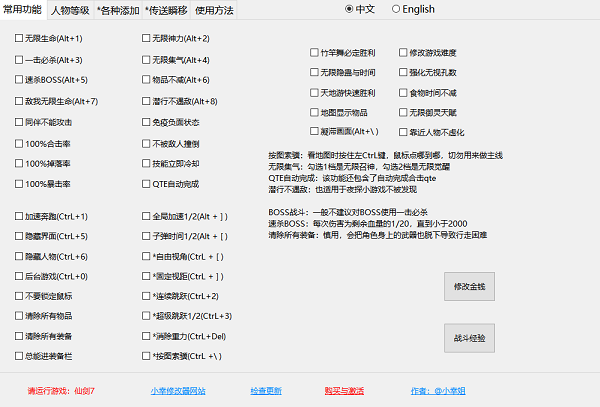This screenshot has width=600, height=407.
Task: Toggle 无限神力 (Alt+2) checkbox
Action: click(x=146, y=38)
